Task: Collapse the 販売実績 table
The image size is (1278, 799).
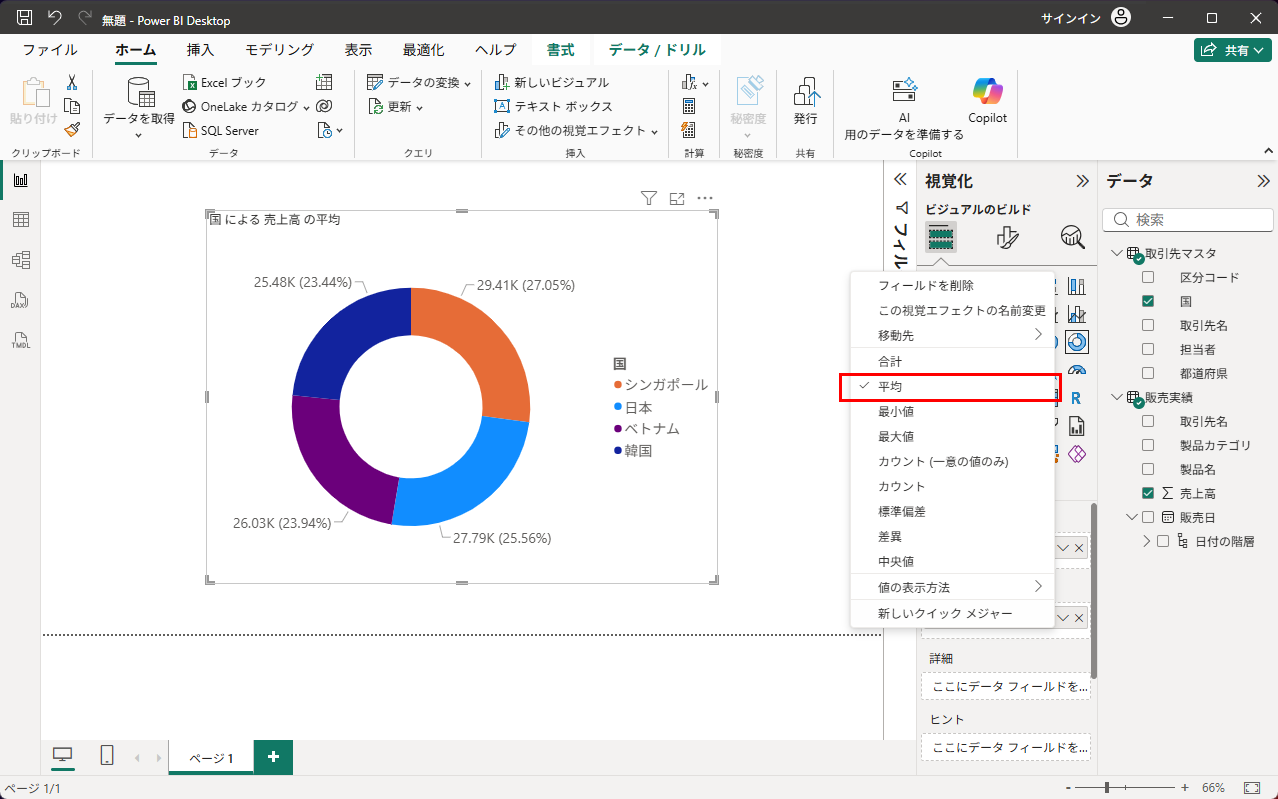Action: tap(1117, 397)
